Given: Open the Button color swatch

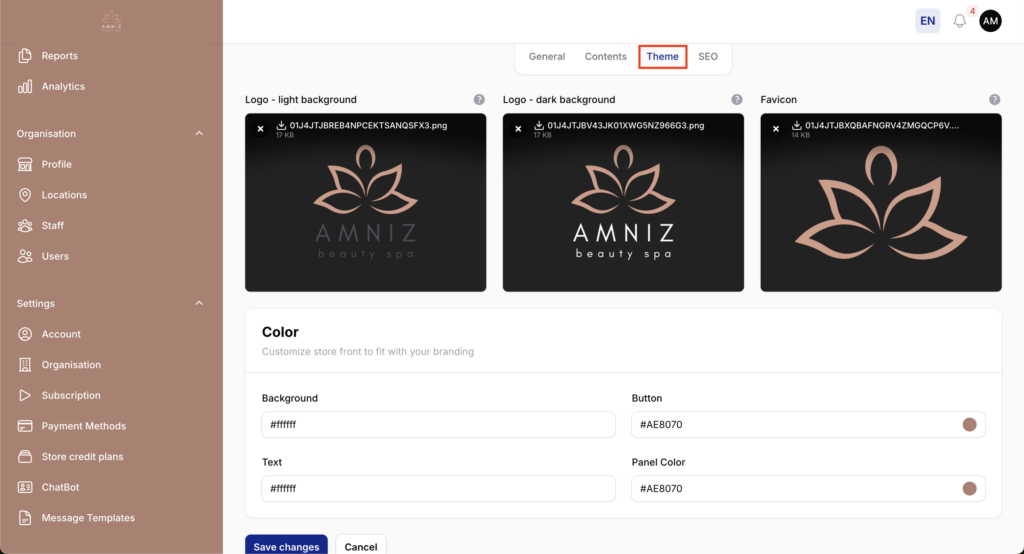Looking at the screenshot, I should click(x=969, y=425).
